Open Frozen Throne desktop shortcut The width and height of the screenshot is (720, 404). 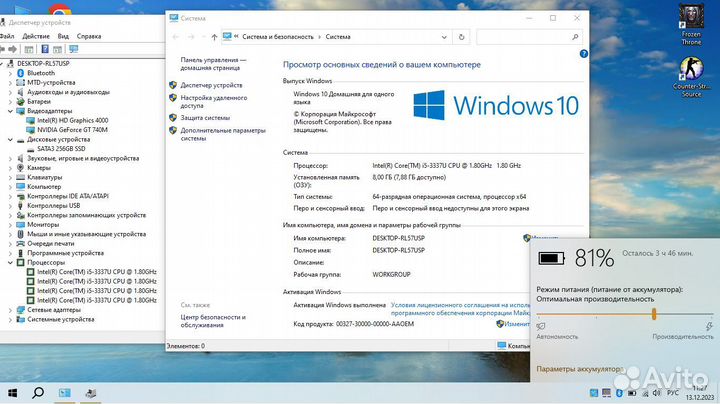691,25
